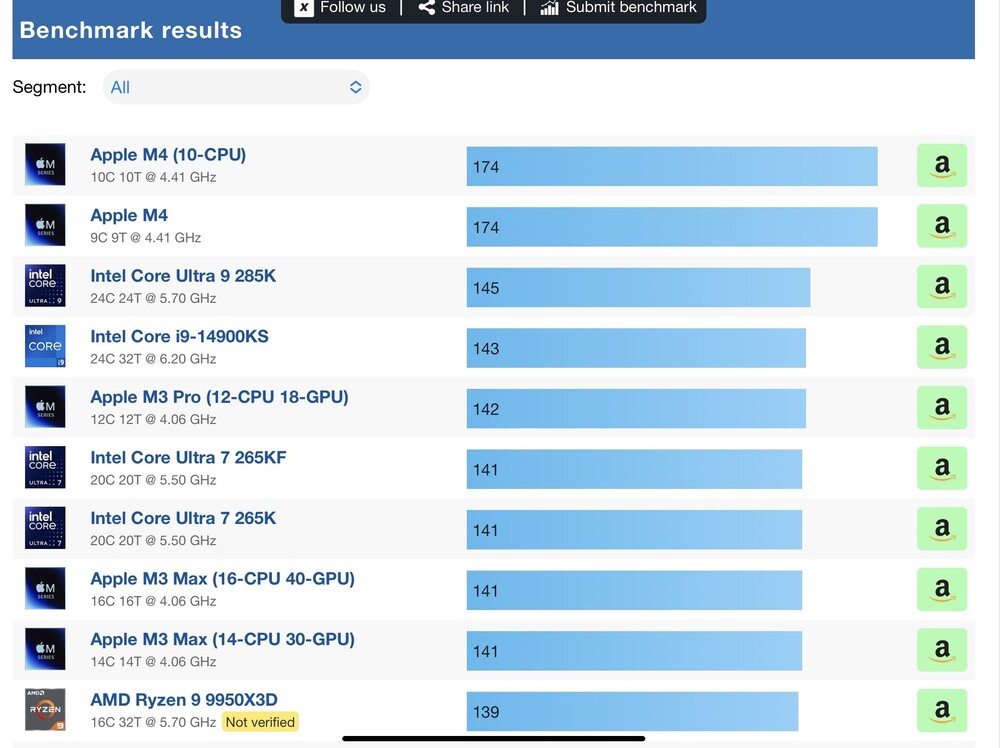Click Amazon icon for Apple M4 9C 9T

click(942, 226)
